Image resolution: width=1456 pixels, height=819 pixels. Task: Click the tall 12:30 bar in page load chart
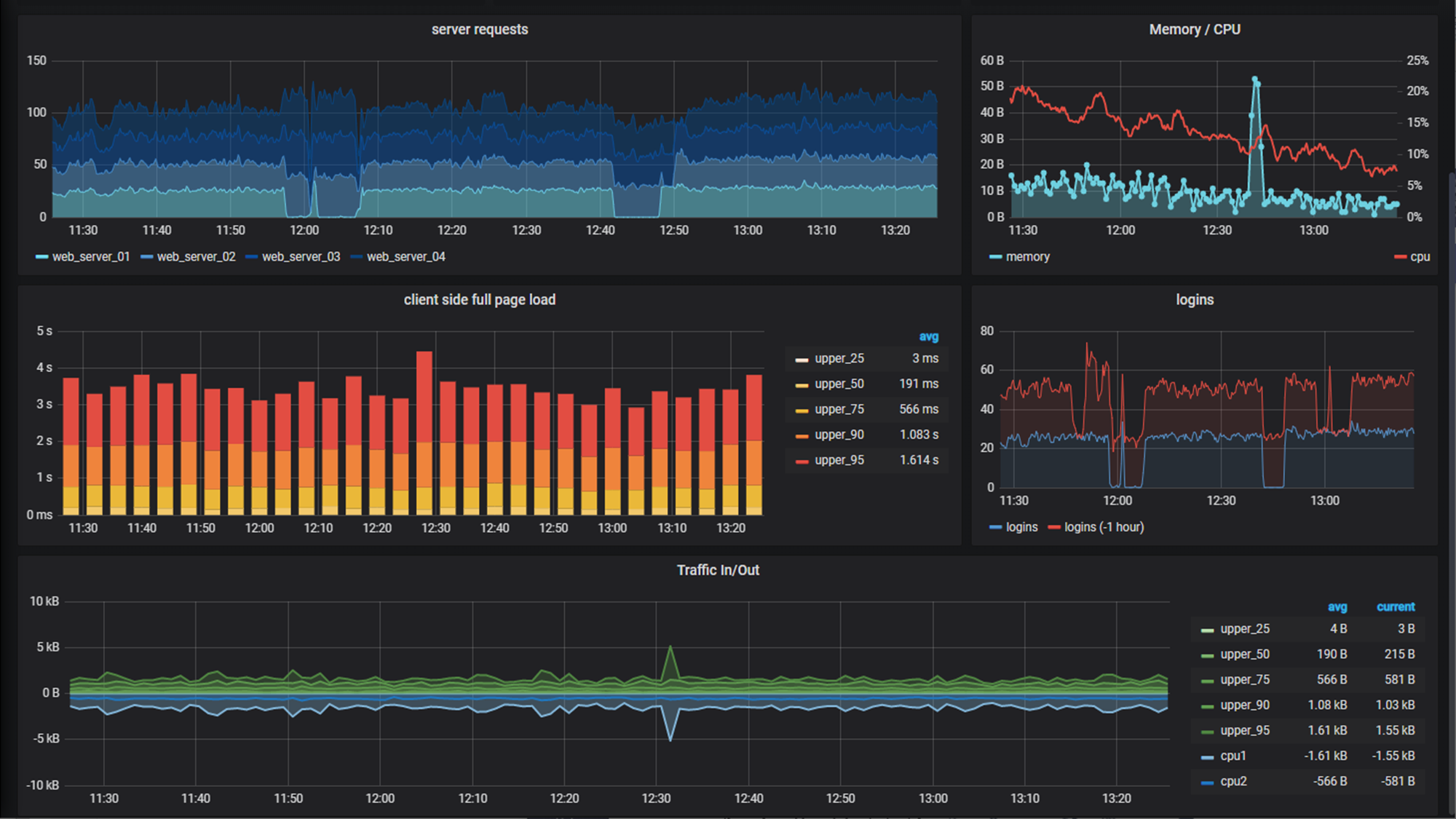424,433
